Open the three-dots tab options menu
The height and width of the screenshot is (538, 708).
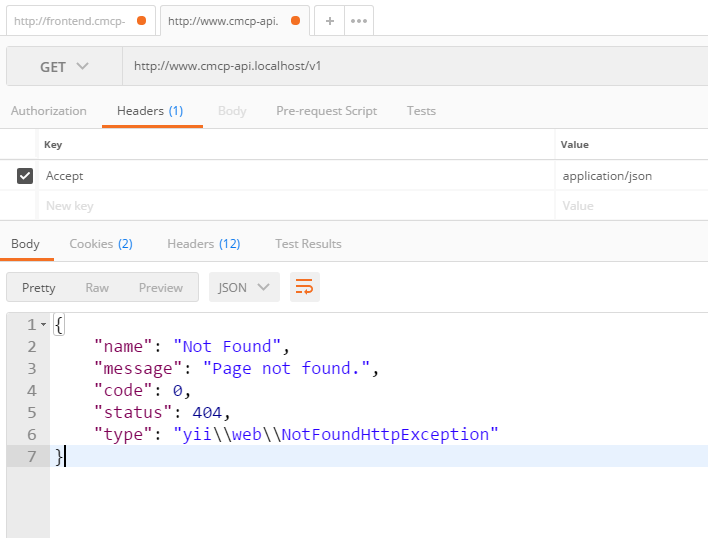pos(358,21)
